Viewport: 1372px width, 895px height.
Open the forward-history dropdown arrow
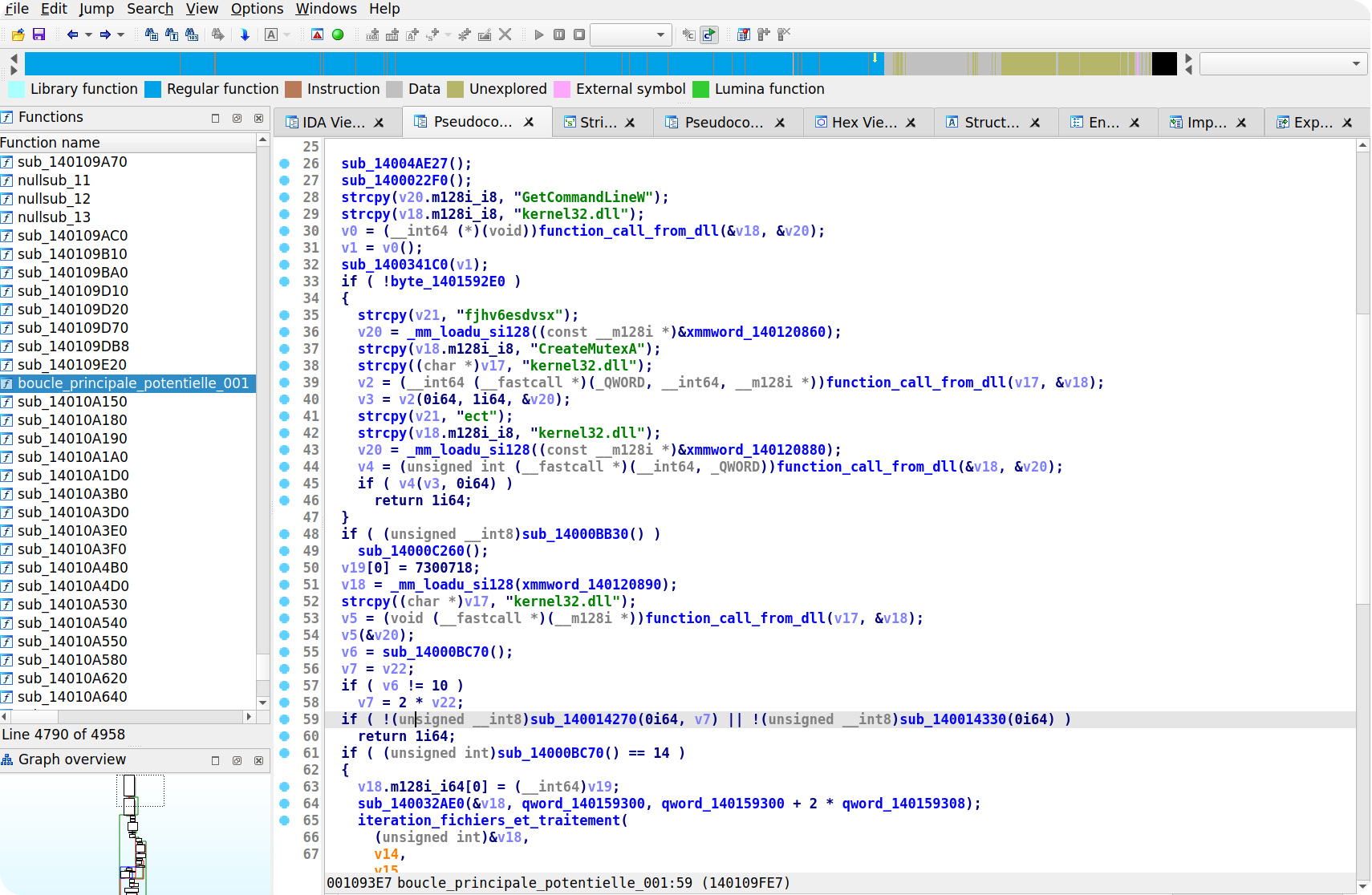point(121,34)
